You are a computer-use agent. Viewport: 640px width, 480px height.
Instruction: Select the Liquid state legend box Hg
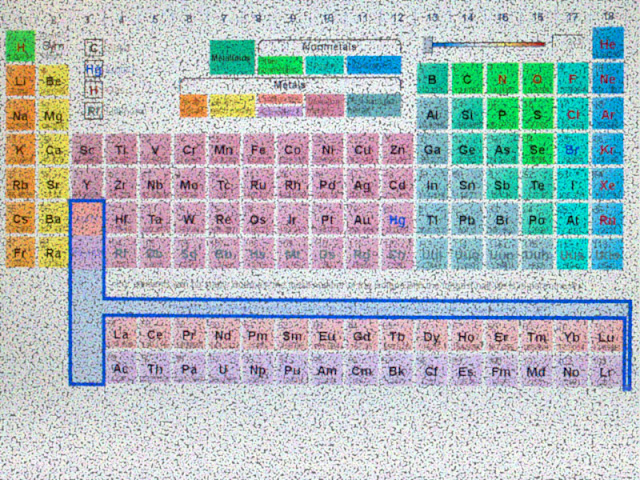click(x=93, y=70)
